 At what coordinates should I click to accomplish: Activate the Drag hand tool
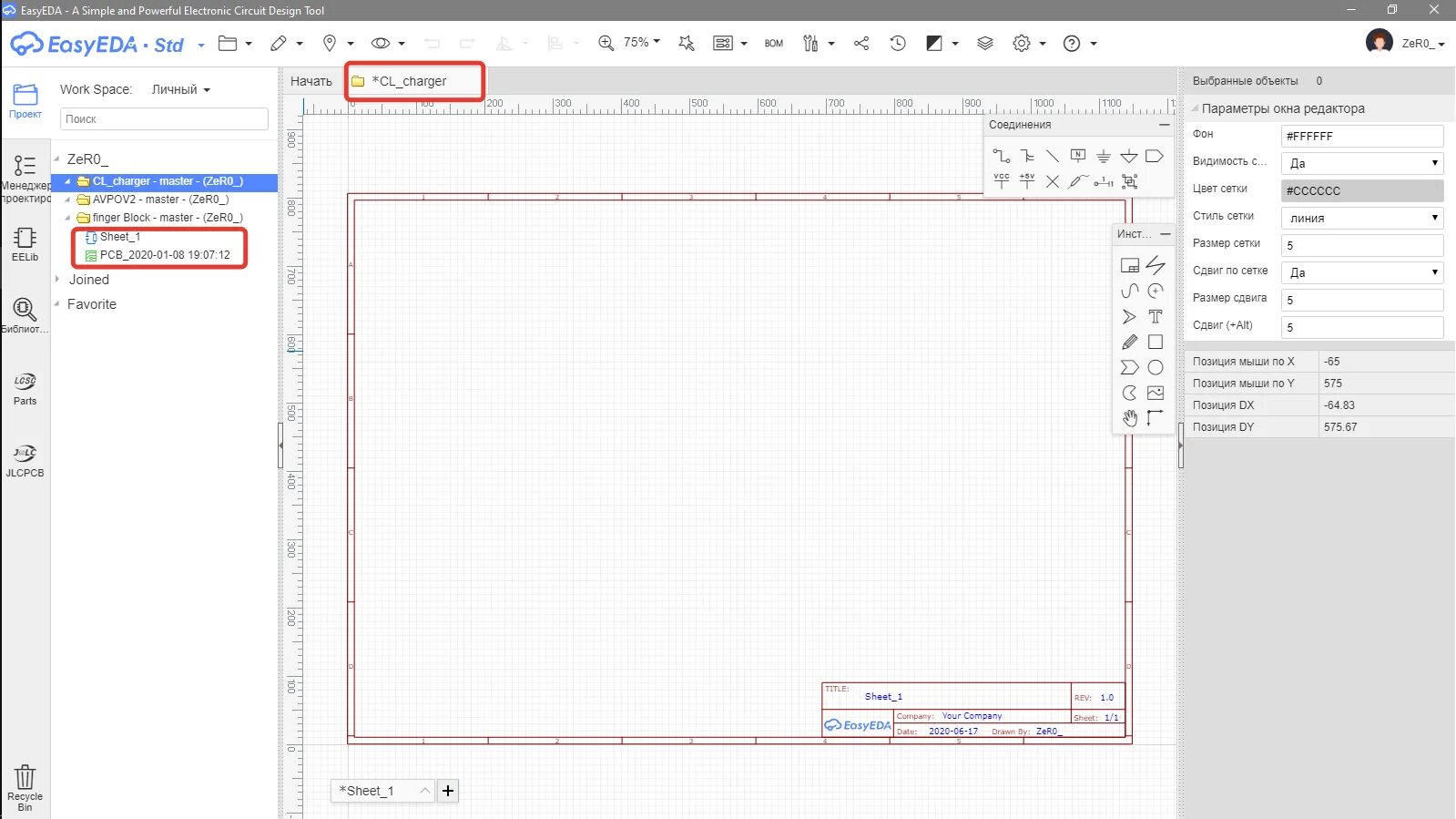click(x=1130, y=418)
